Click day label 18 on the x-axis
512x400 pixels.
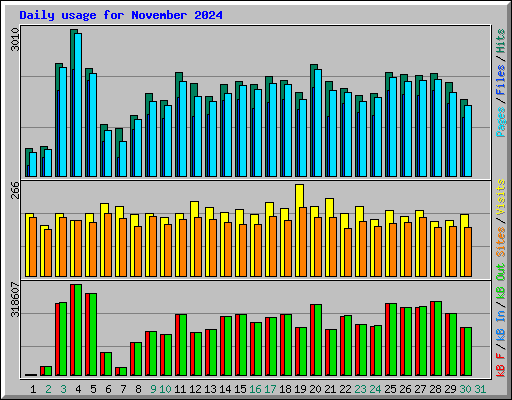tap(285, 389)
